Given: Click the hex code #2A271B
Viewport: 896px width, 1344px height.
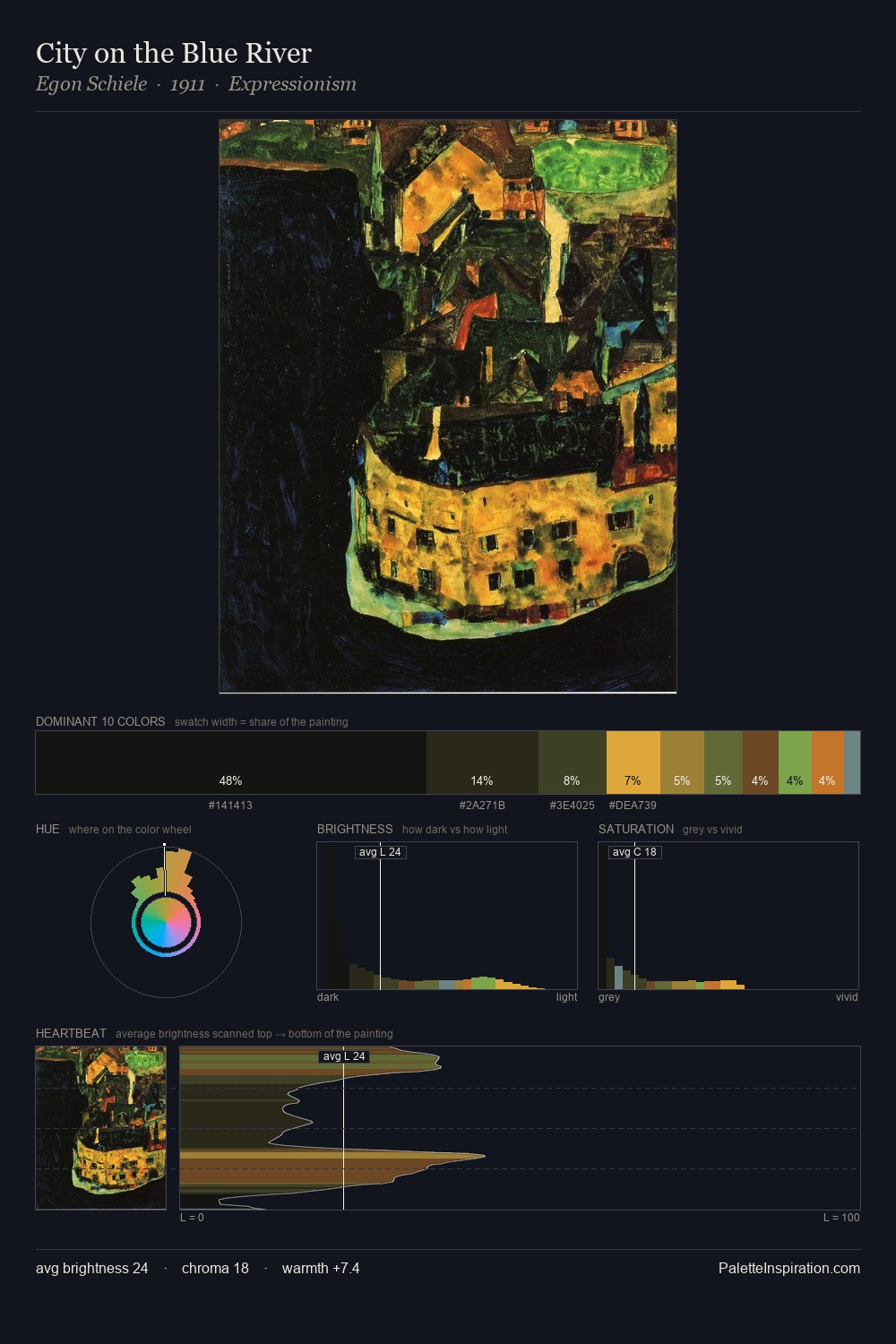Looking at the screenshot, I should coord(482,806).
